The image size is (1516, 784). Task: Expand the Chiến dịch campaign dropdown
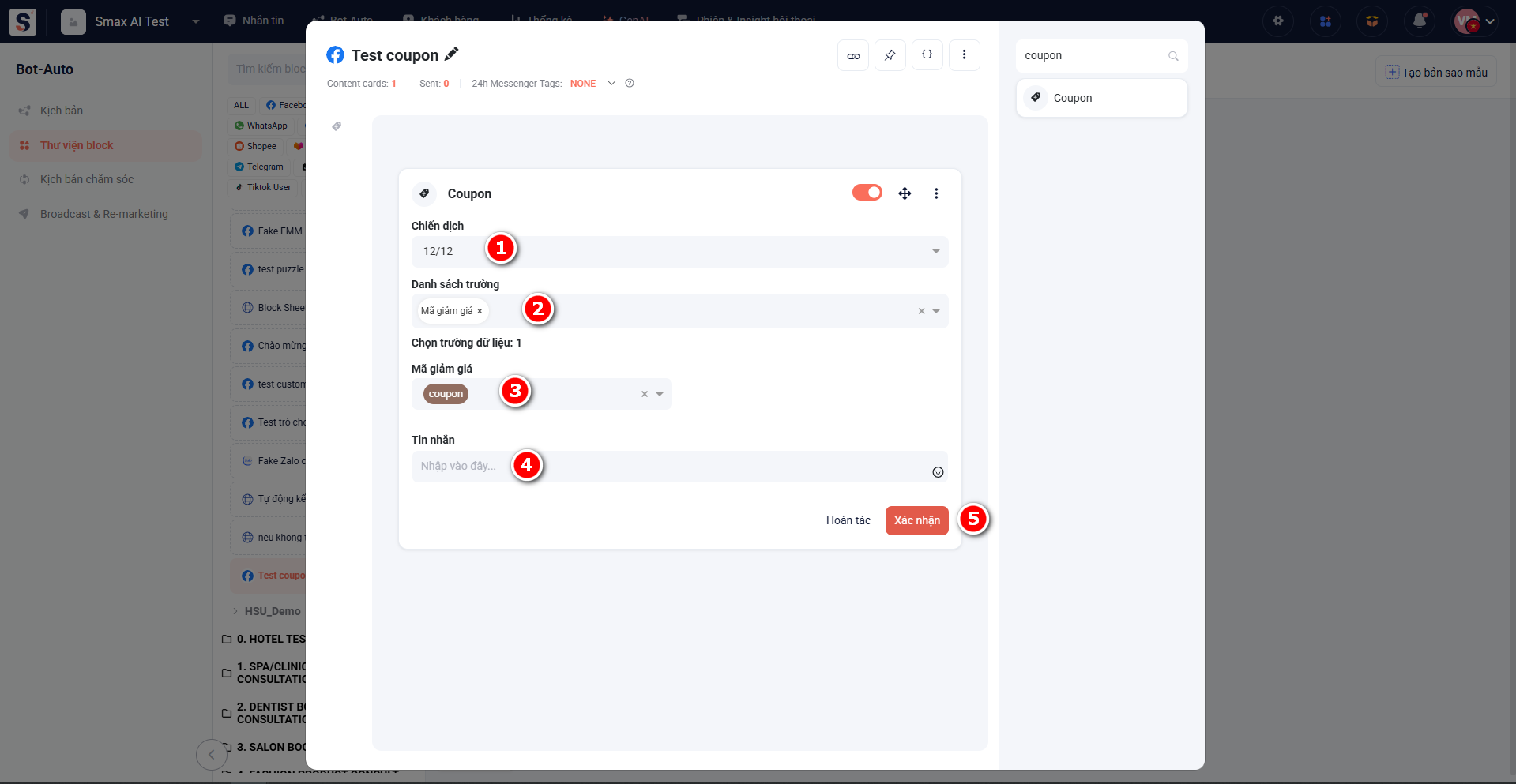935,252
